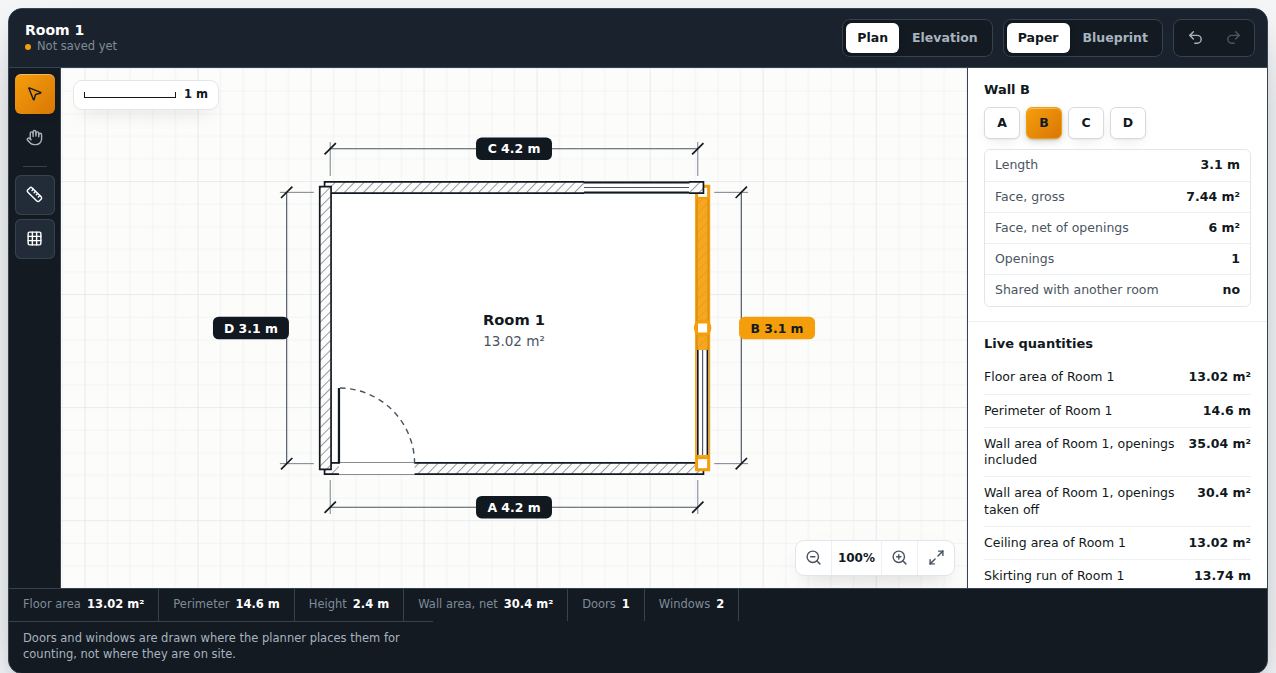Click the Face, gross row
The height and width of the screenshot is (673, 1276).
(1117, 197)
